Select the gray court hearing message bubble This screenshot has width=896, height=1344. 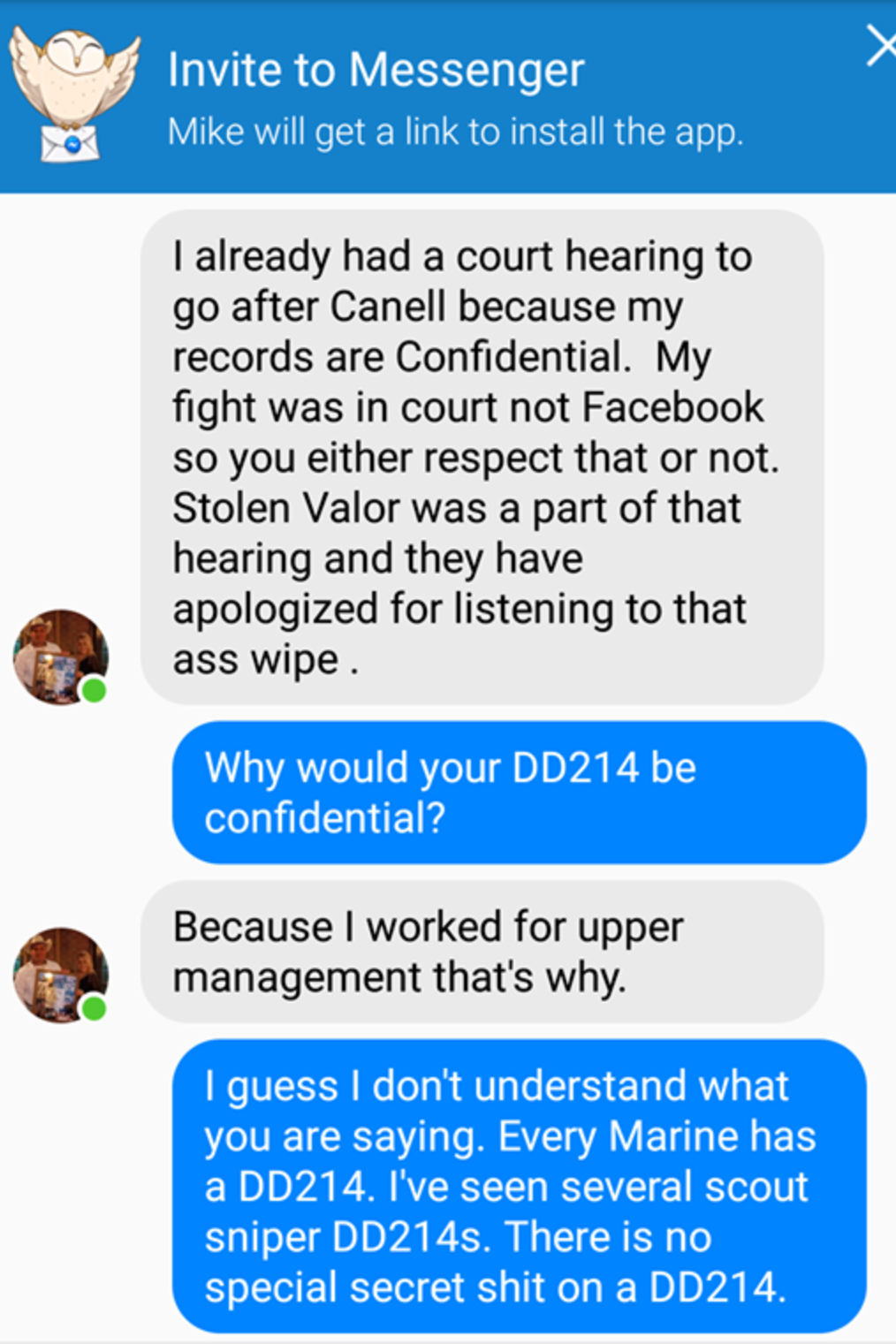[x=482, y=457]
